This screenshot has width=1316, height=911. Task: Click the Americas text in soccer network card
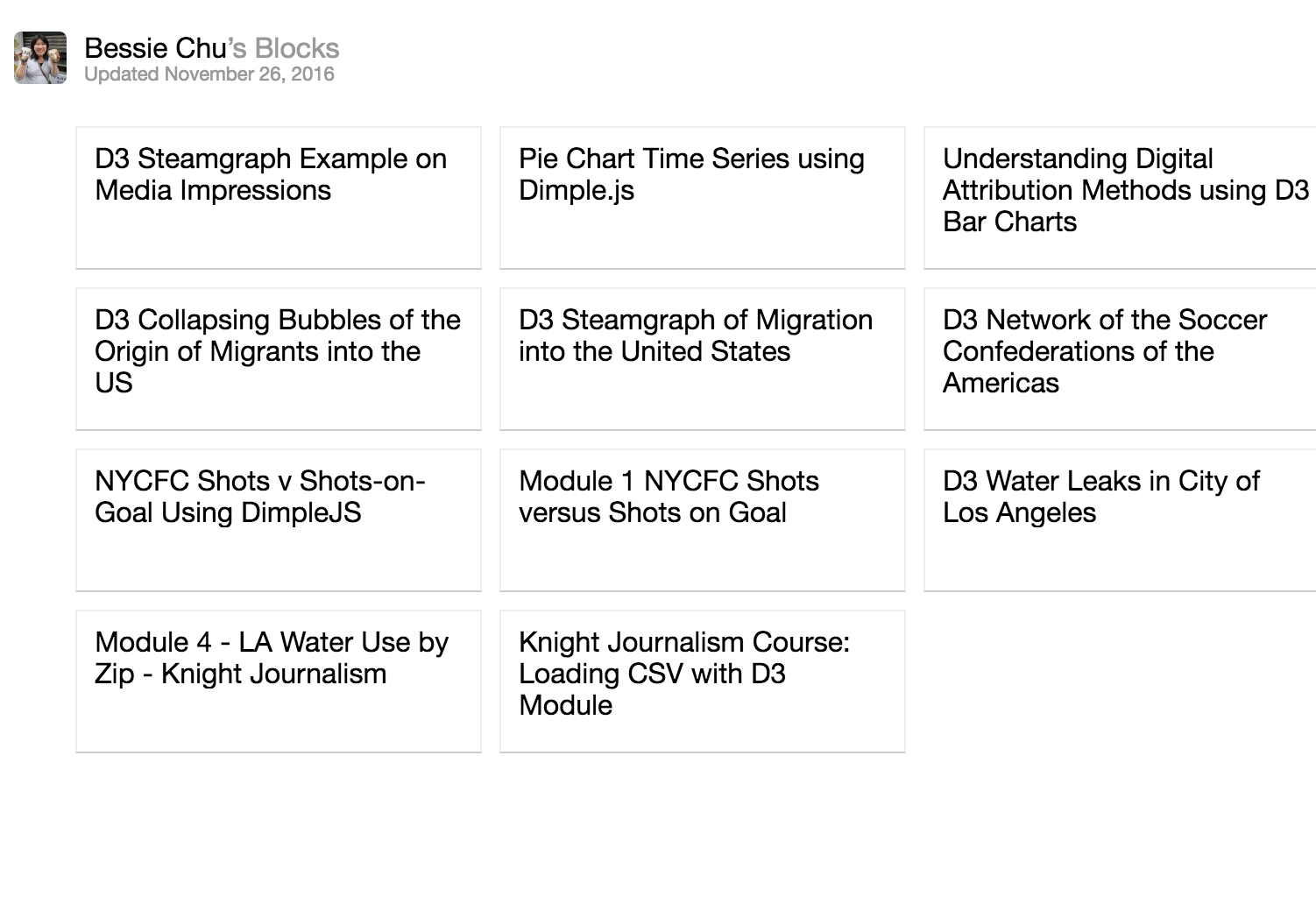[1001, 384]
